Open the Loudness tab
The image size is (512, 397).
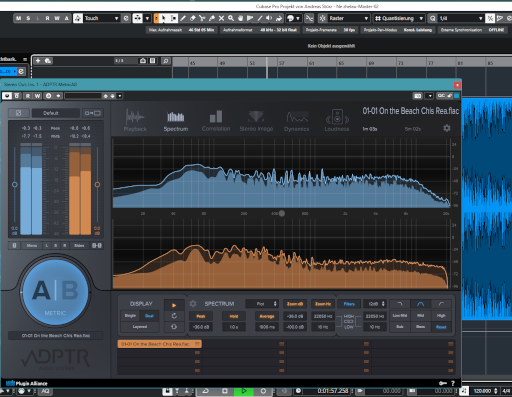337,120
